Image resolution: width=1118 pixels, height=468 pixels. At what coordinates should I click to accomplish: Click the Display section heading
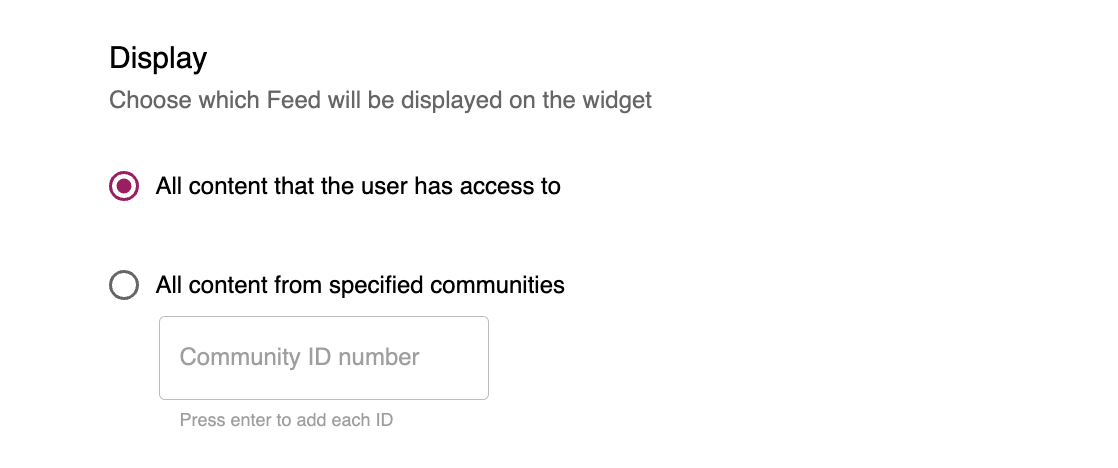tap(158, 58)
